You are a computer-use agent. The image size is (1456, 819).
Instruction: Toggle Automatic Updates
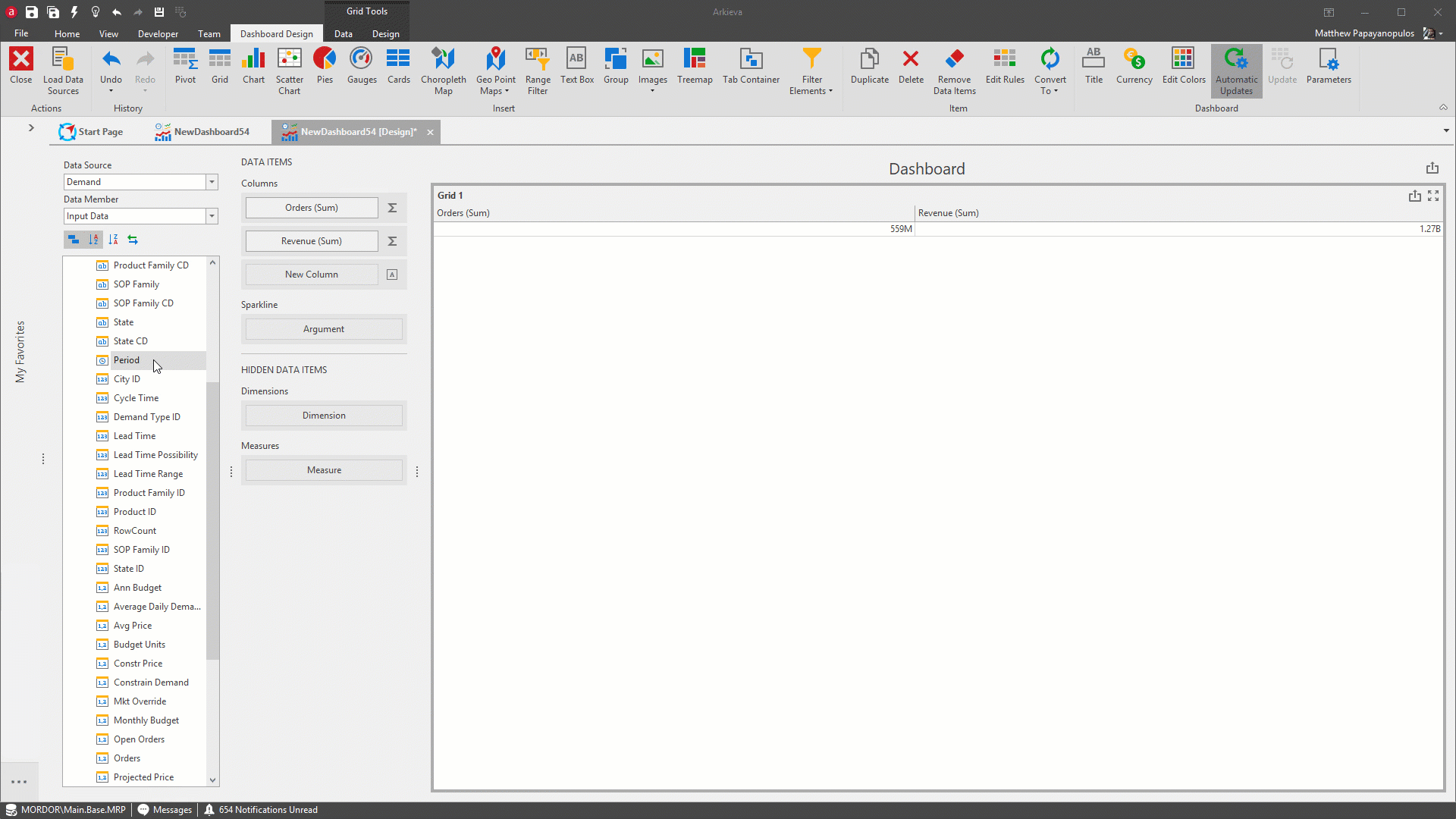(x=1236, y=71)
